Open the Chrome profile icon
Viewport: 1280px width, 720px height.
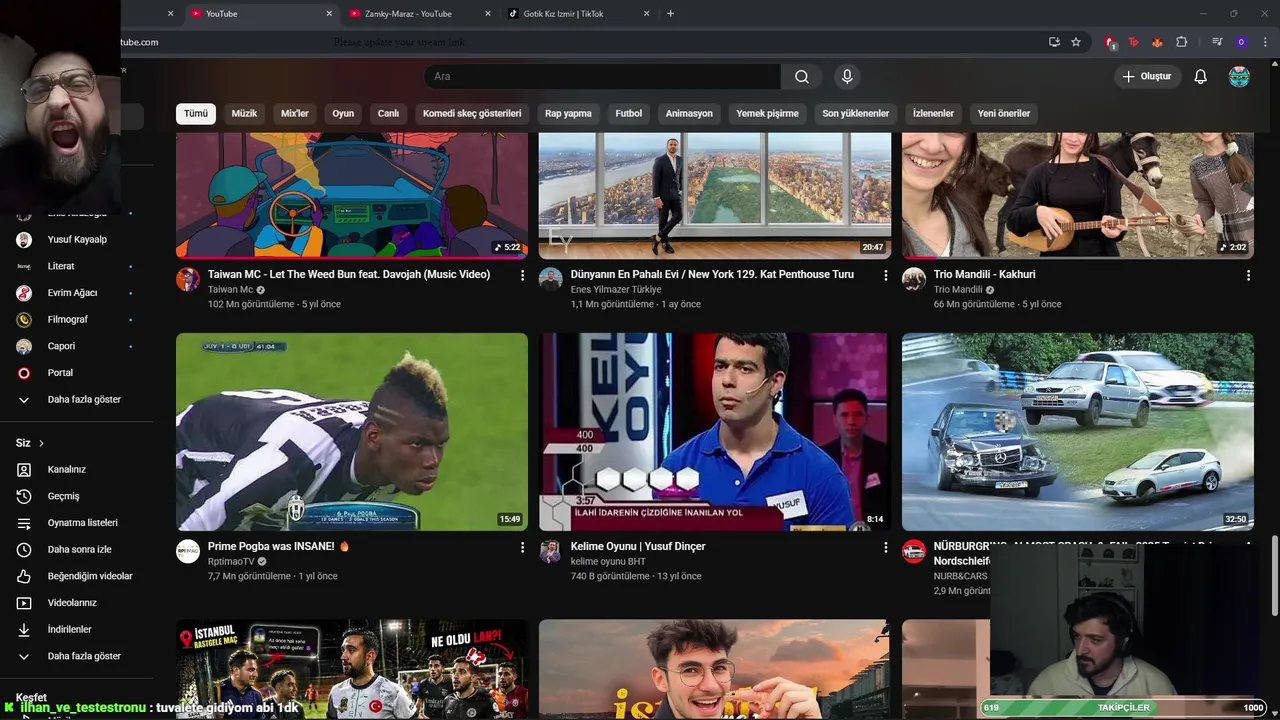pyautogui.click(x=1241, y=42)
